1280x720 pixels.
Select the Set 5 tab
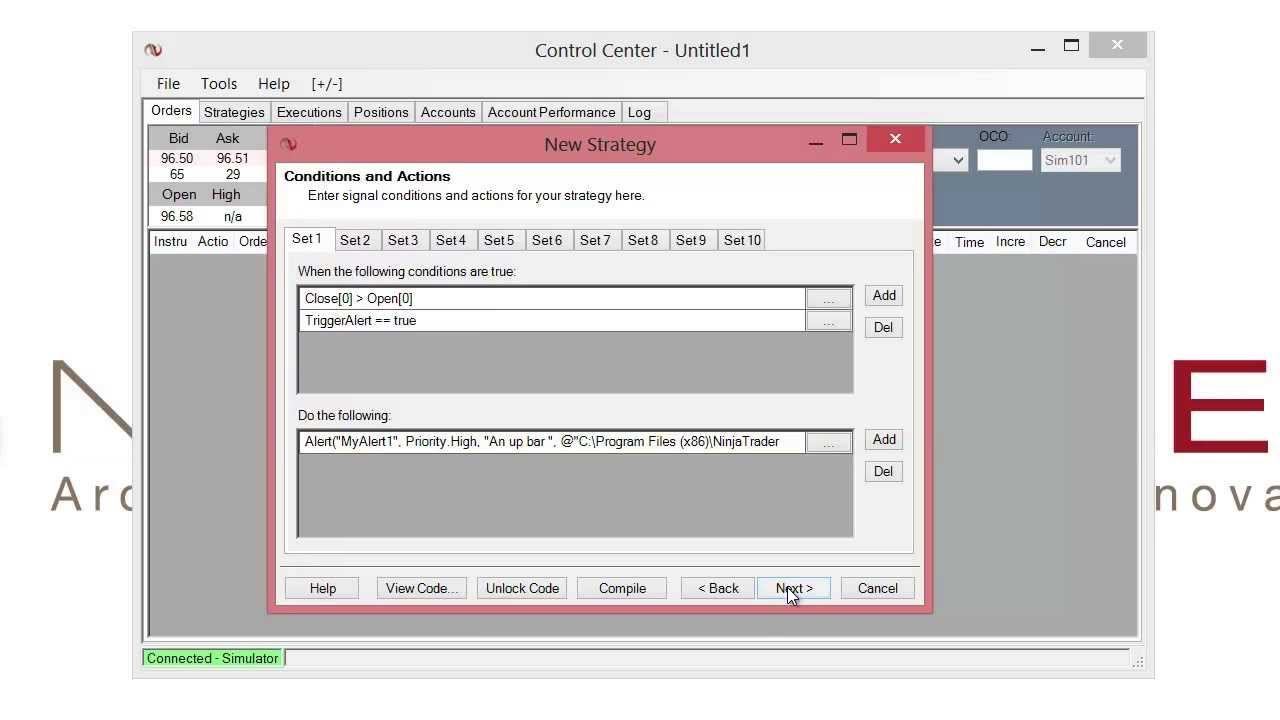[x=499, y=240]
